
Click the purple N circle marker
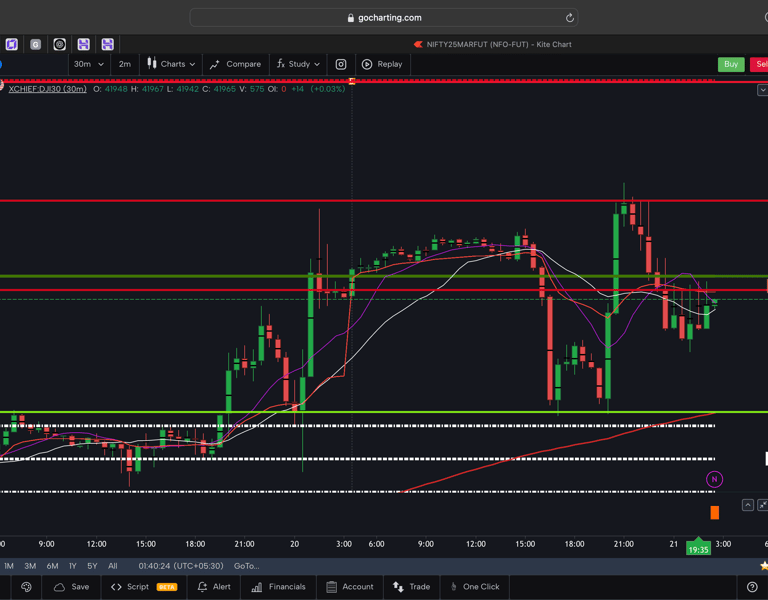tap(714, 480)
